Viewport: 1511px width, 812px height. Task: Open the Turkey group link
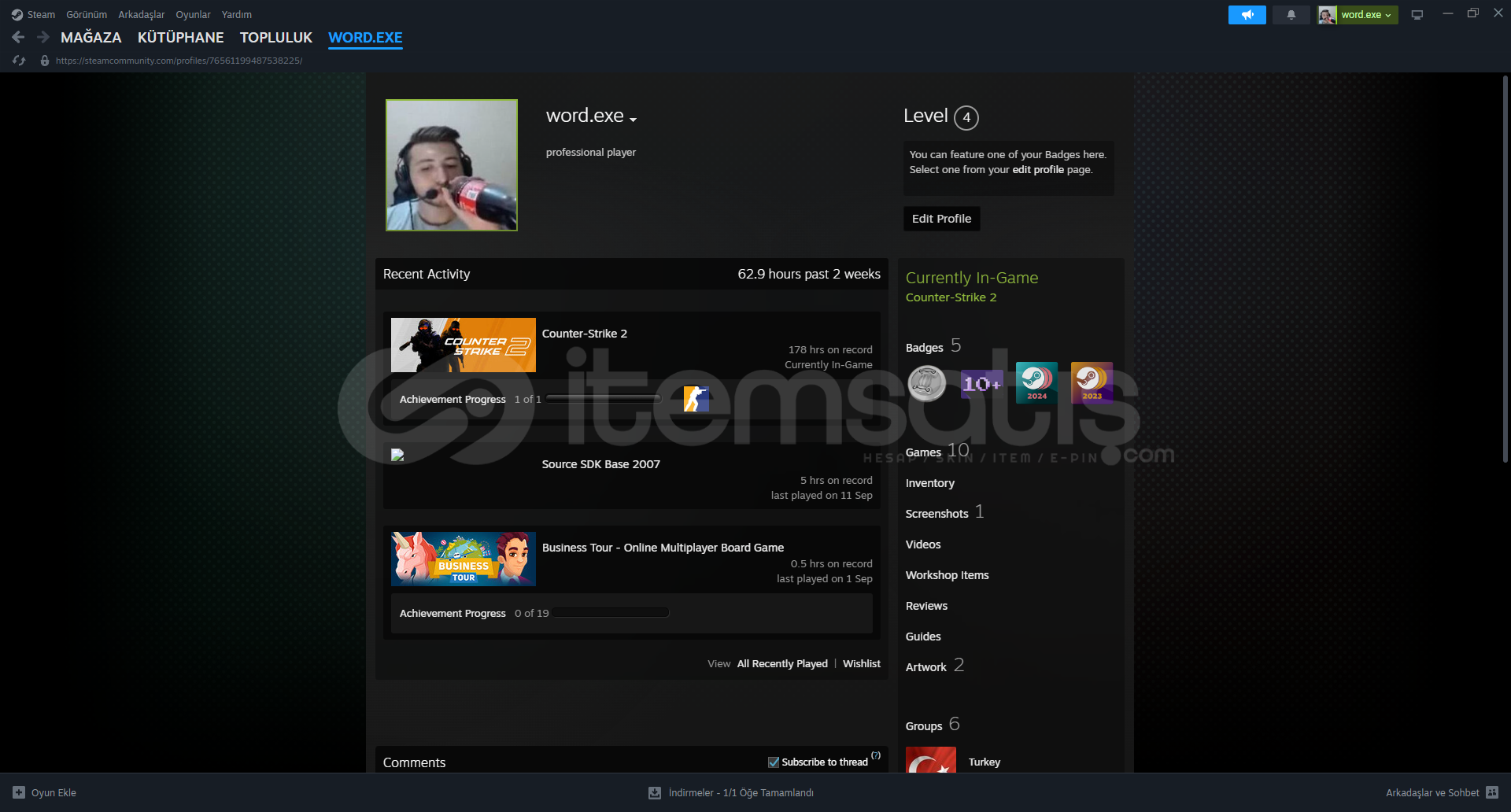click(x=985, y=762)
